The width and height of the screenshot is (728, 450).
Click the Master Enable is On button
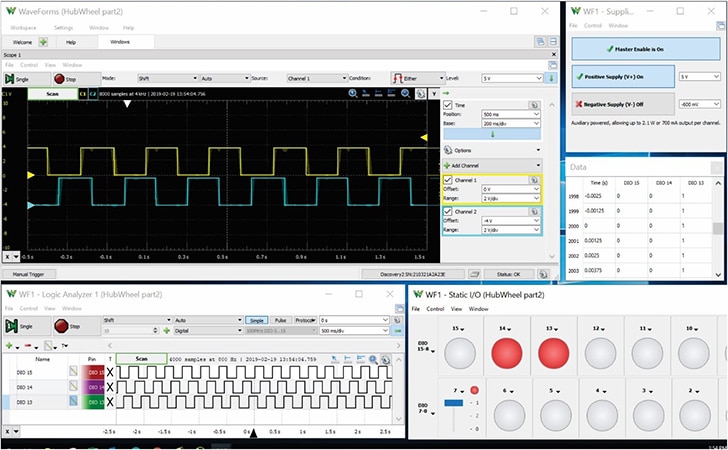click(645, 49)
